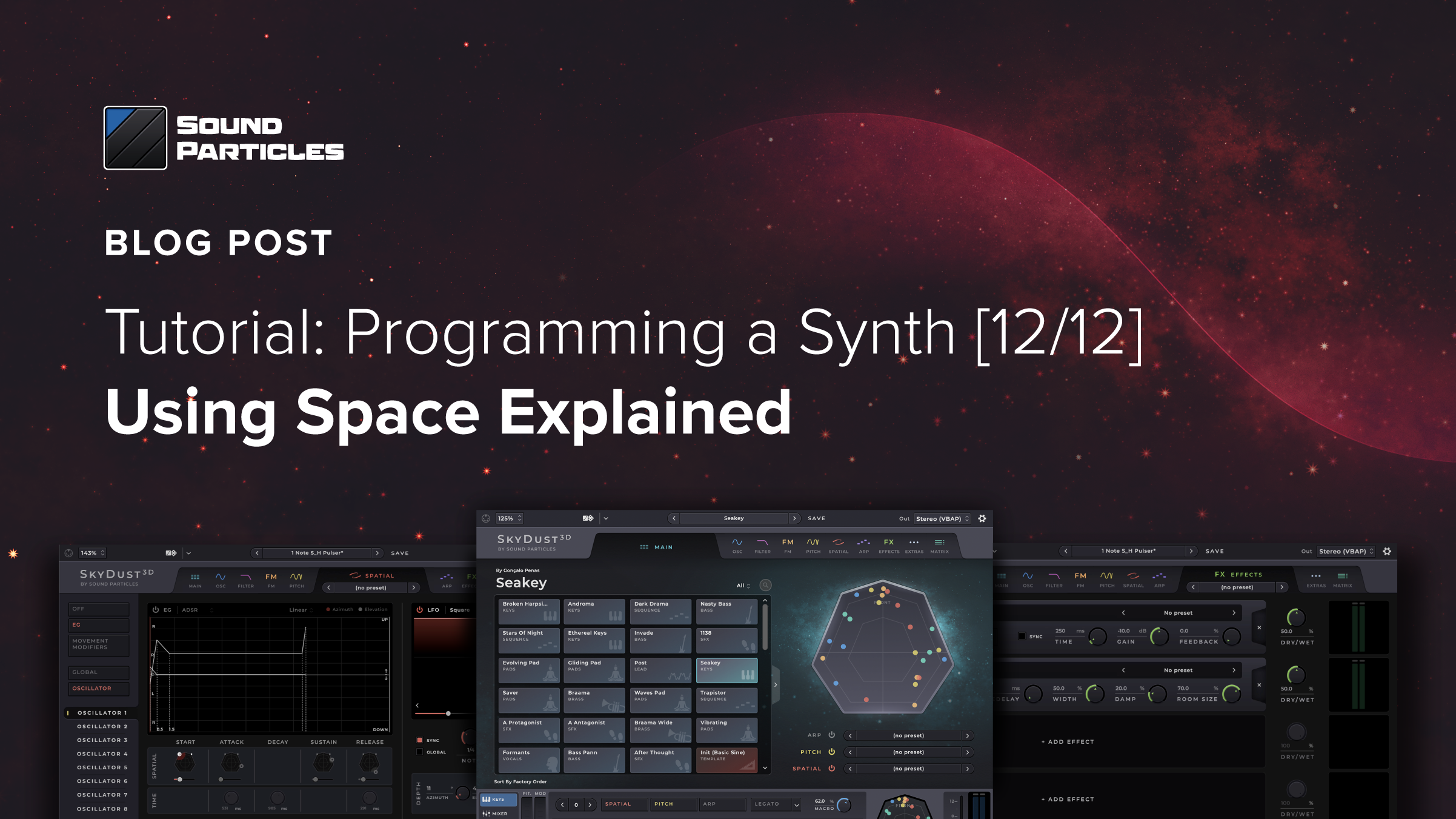Open the Linear curve dropdown

pyautogui.click(x=301, y=610)
